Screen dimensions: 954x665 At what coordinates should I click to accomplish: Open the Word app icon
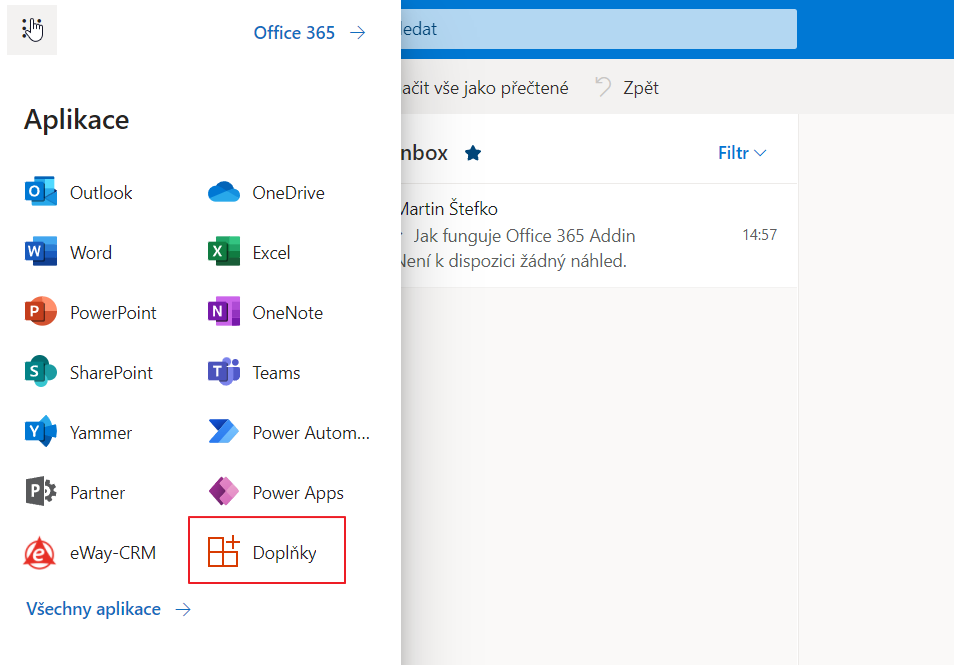(41, 251)
